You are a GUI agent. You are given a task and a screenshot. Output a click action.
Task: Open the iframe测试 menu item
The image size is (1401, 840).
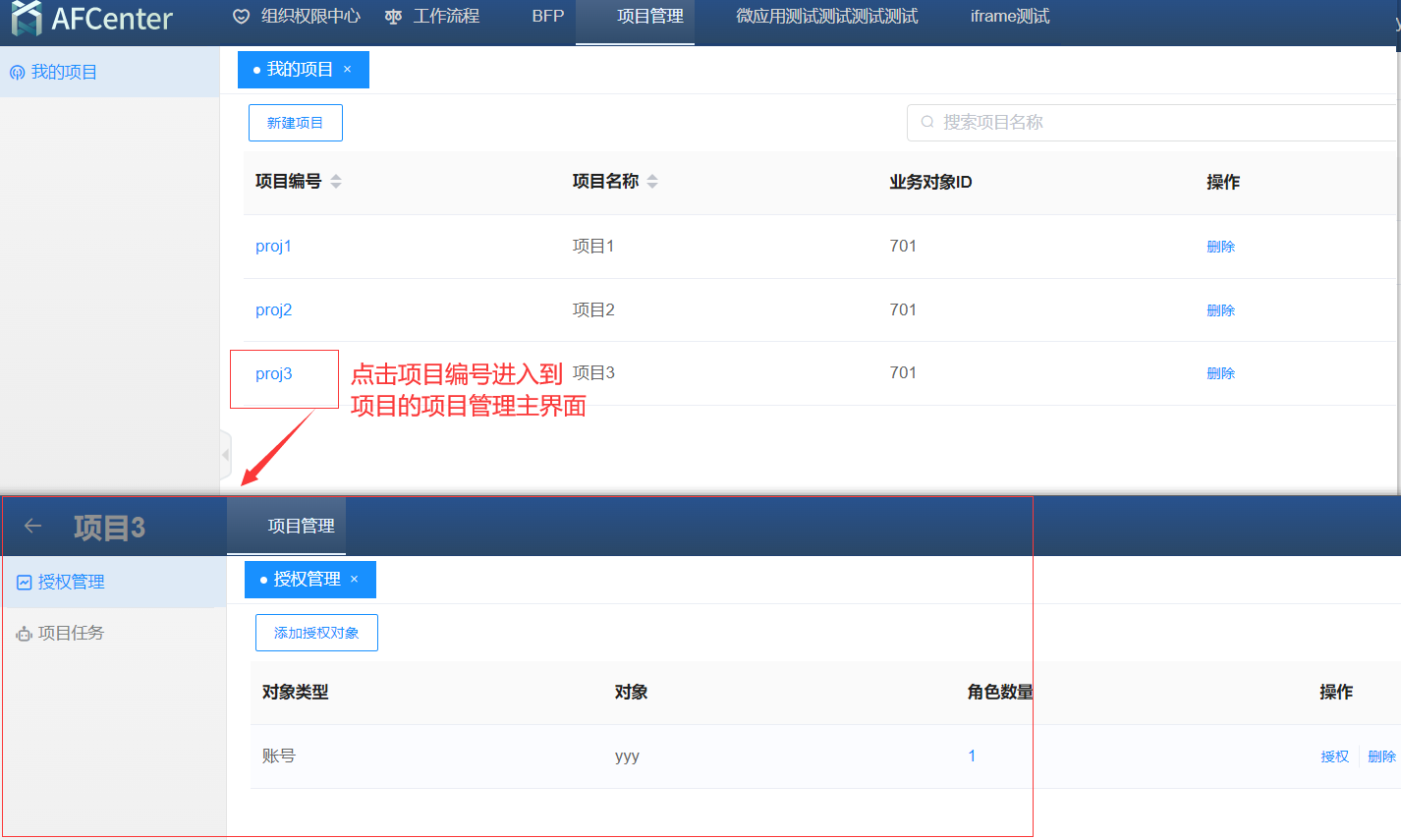(x=1009, y=17)
